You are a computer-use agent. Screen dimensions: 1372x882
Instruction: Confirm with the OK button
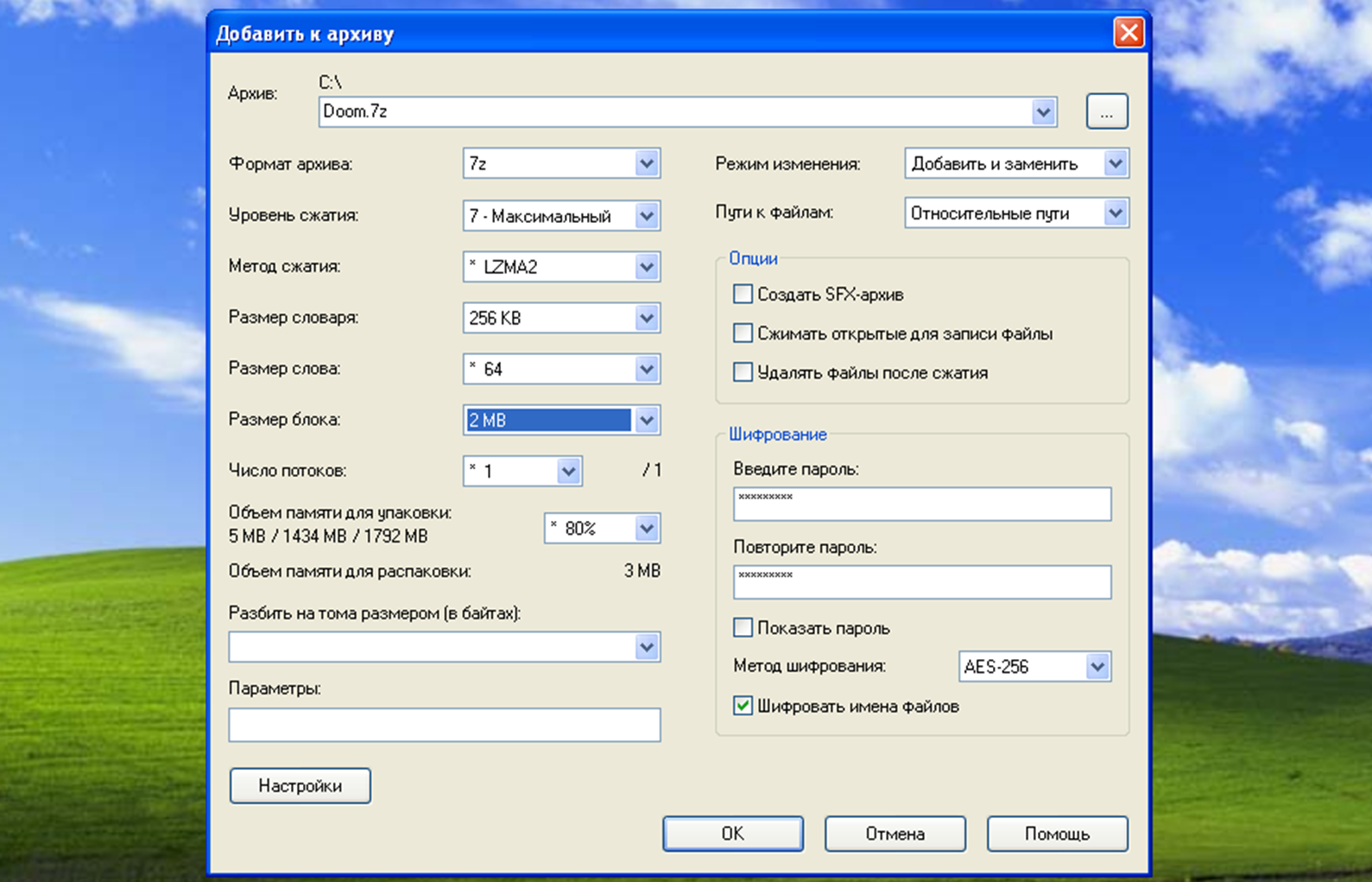tap(733, 834)
